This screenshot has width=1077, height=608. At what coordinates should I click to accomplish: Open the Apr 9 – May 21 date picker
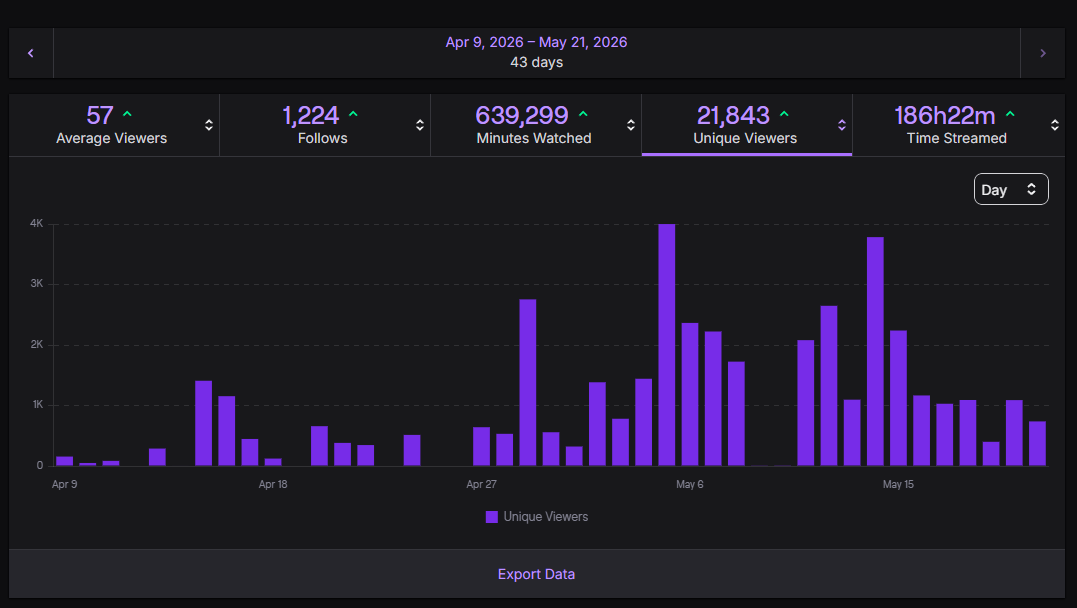pyautogui.click(x=536, y=53)
